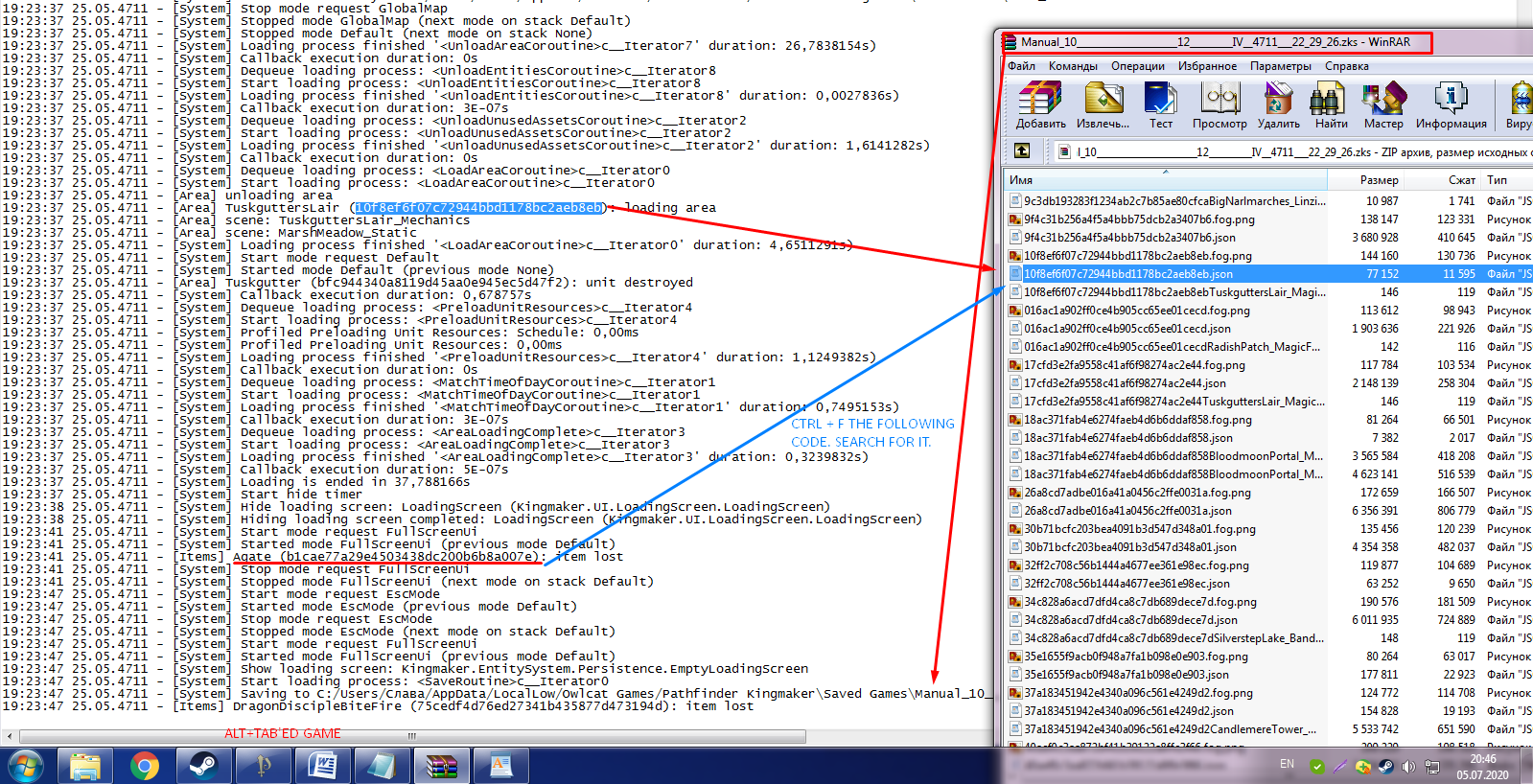
Task: Click the virus scan icon in WinRAR toolbar
Action: 1521,105
